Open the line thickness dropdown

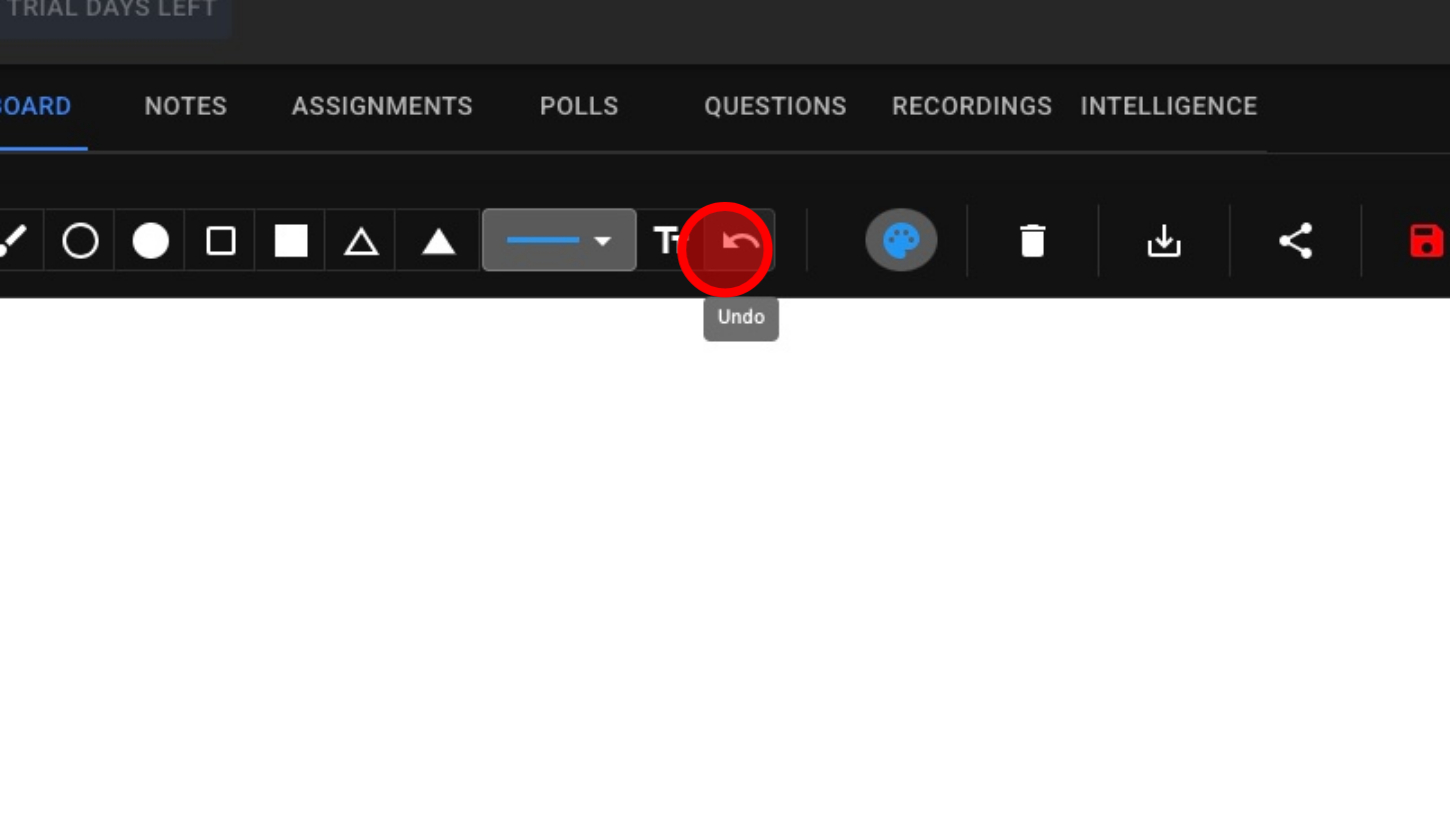tap(559, 240)
